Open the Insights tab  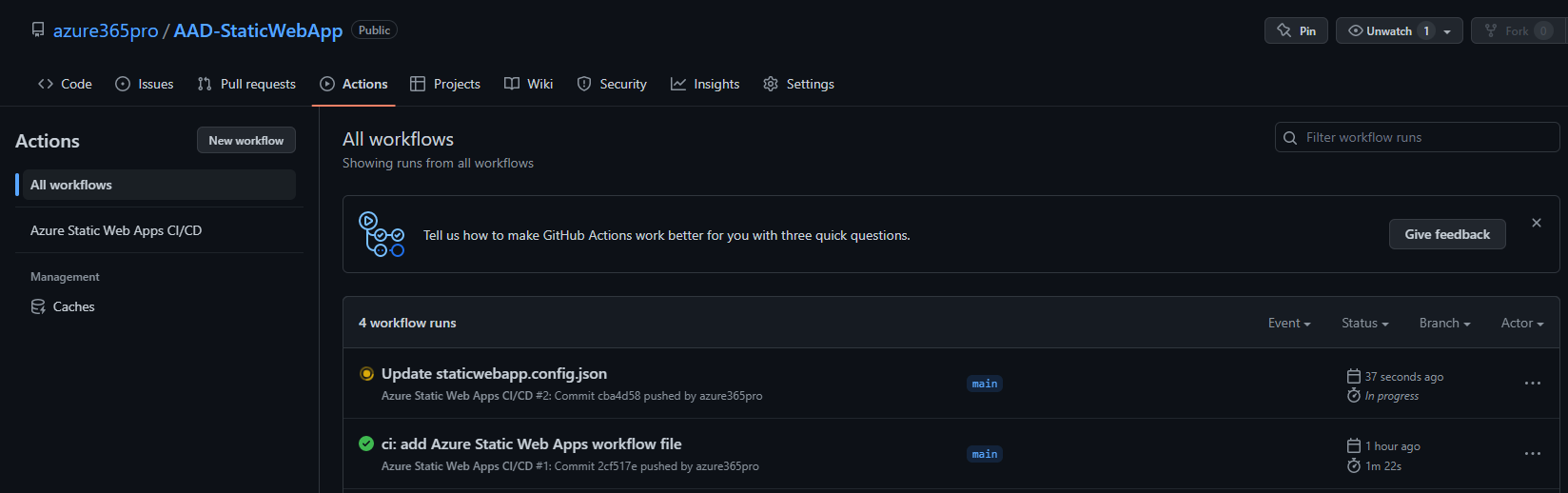(x=705, y=84)
